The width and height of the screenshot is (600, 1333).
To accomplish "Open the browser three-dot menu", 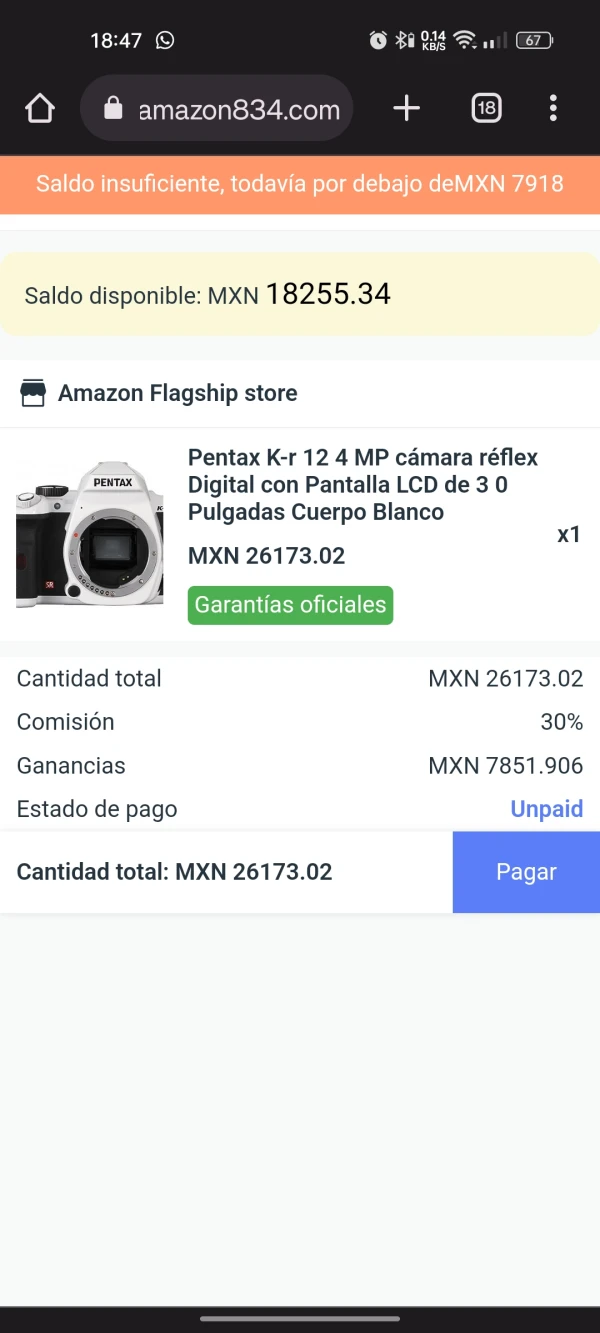I will [x=553, y=108].
